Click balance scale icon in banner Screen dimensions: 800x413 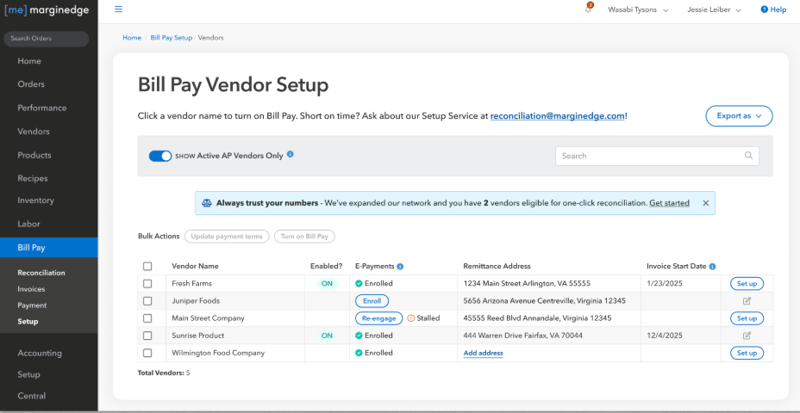[207, 203]
